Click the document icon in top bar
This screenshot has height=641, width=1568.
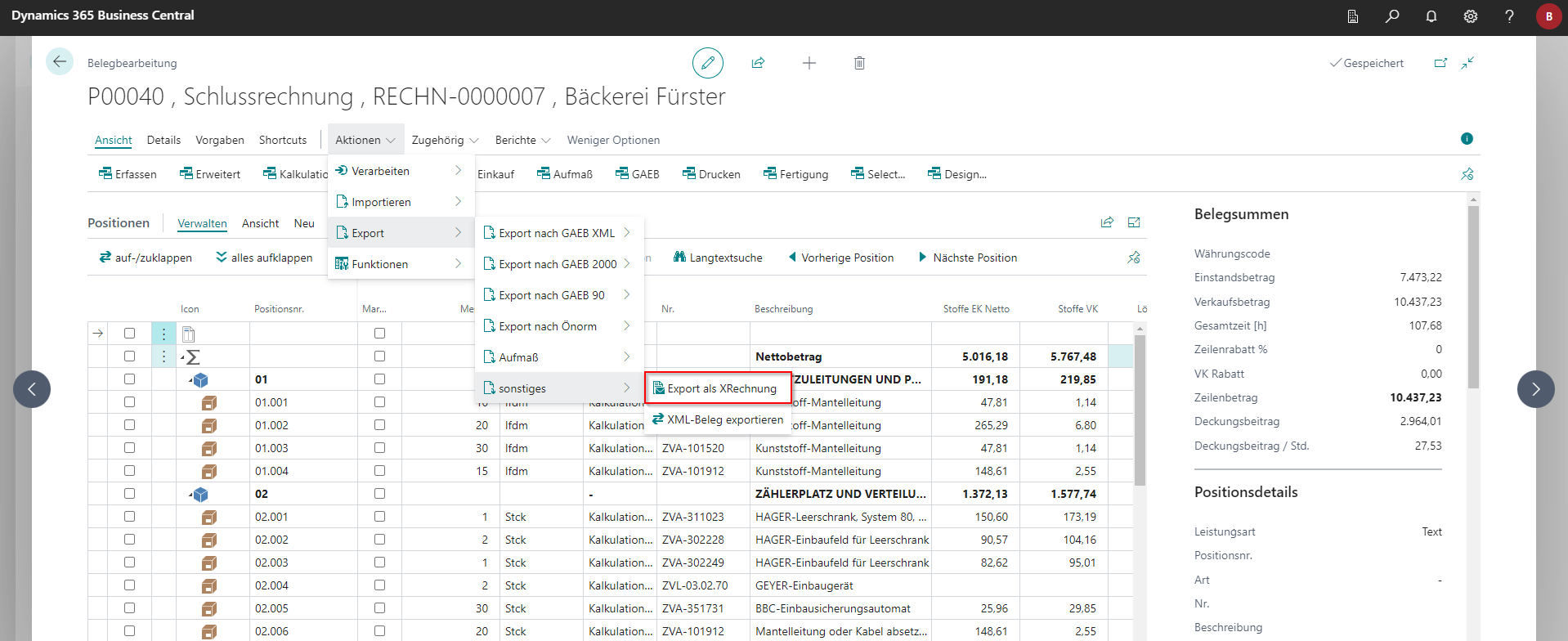[x=1353, y=16]
